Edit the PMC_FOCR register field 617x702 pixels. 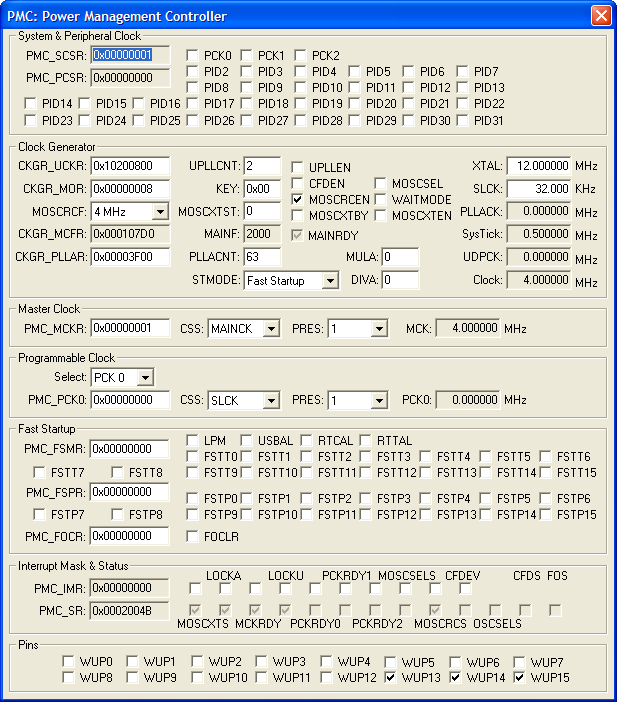[x=129, y=536]
